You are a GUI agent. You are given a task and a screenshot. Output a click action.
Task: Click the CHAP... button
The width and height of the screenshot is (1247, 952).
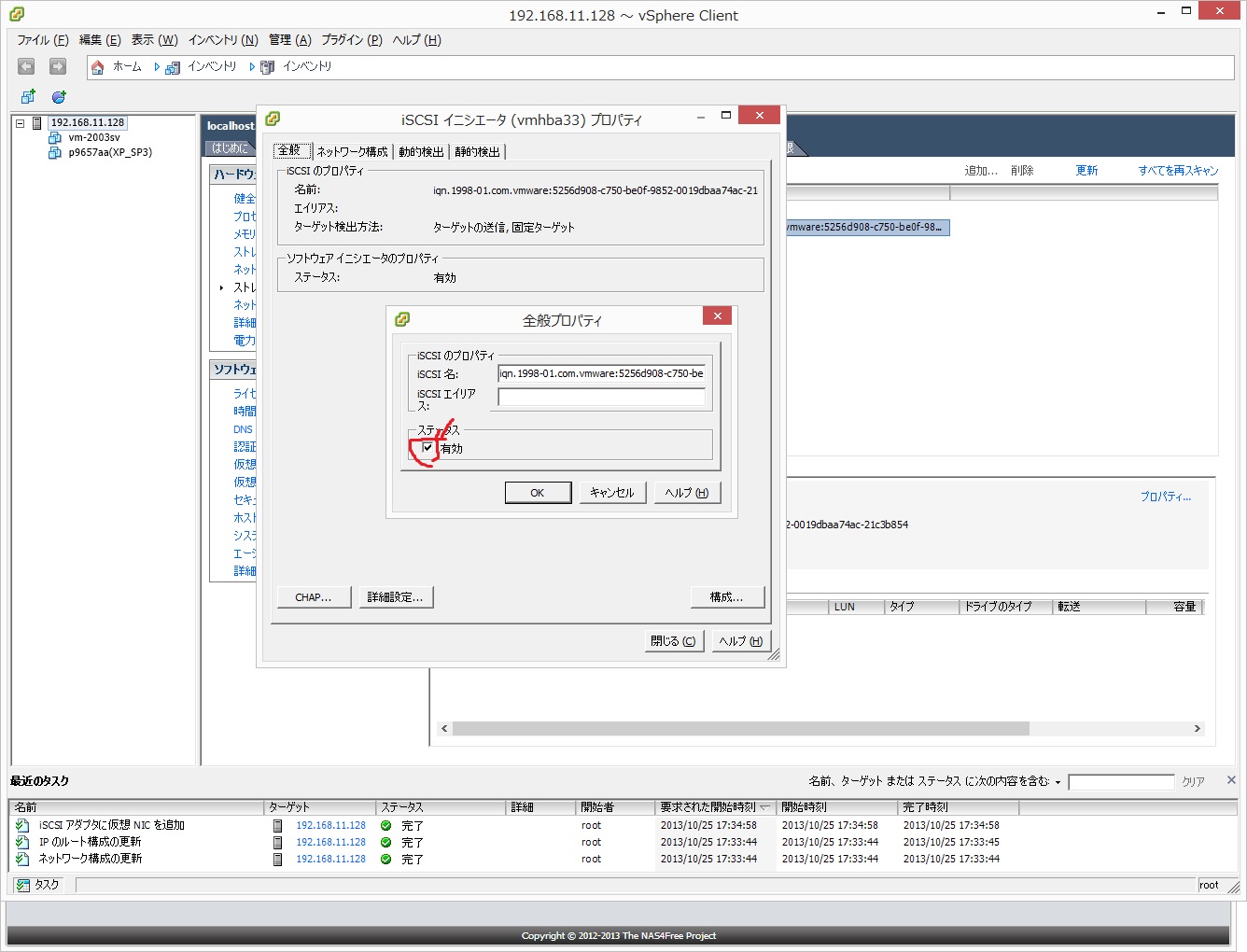[x=314, y=597]
